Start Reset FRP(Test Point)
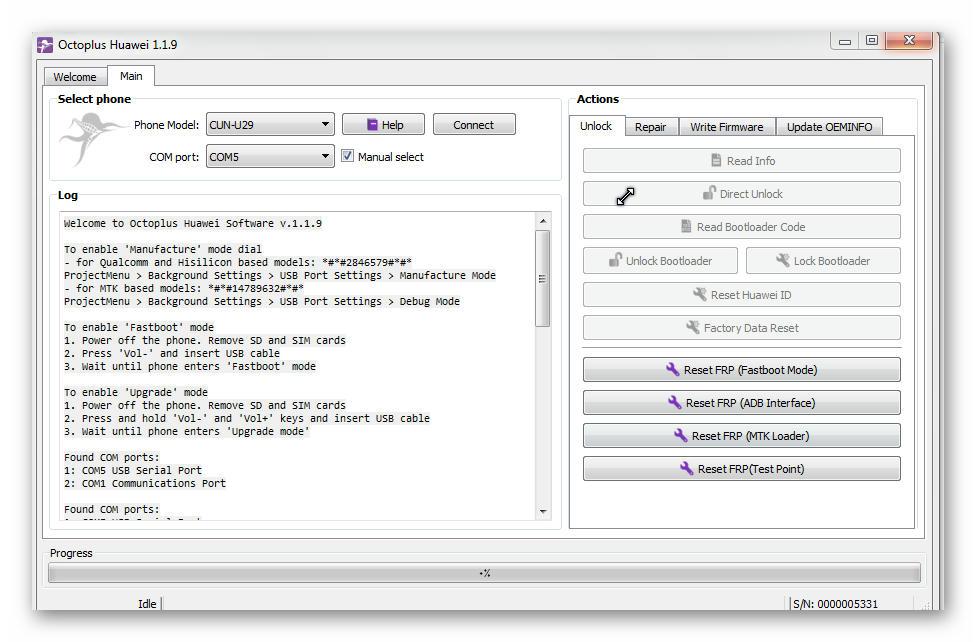Screen dimensions: 976x642 click(741, 468)
